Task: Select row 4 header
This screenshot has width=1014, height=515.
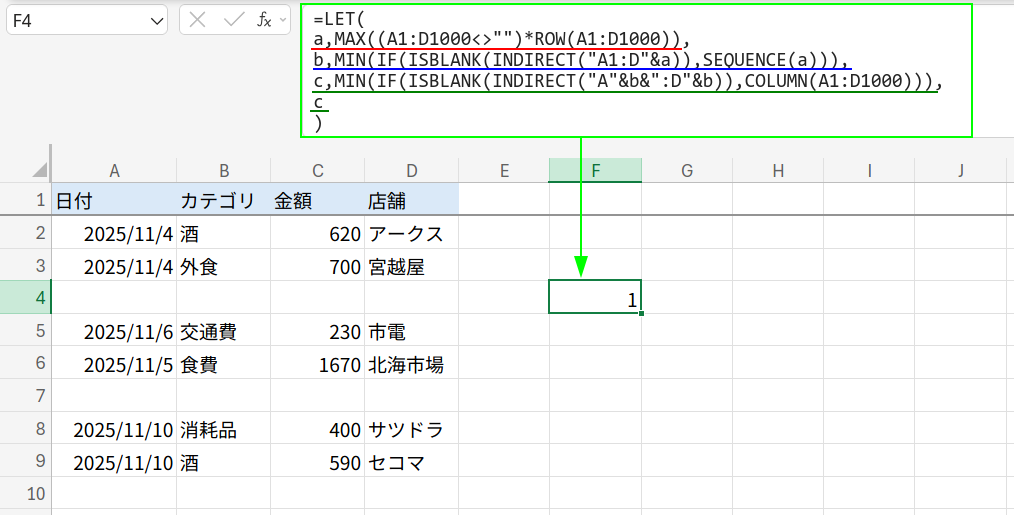Action: pos(25,298)
